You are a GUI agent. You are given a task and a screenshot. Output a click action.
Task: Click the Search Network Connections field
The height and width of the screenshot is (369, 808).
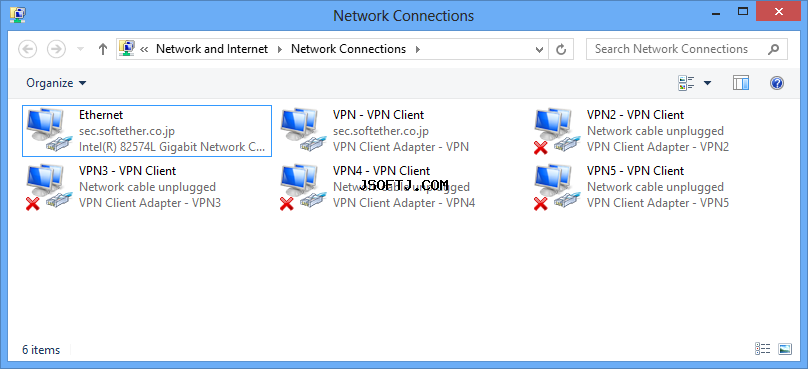(x=686, y=49)
